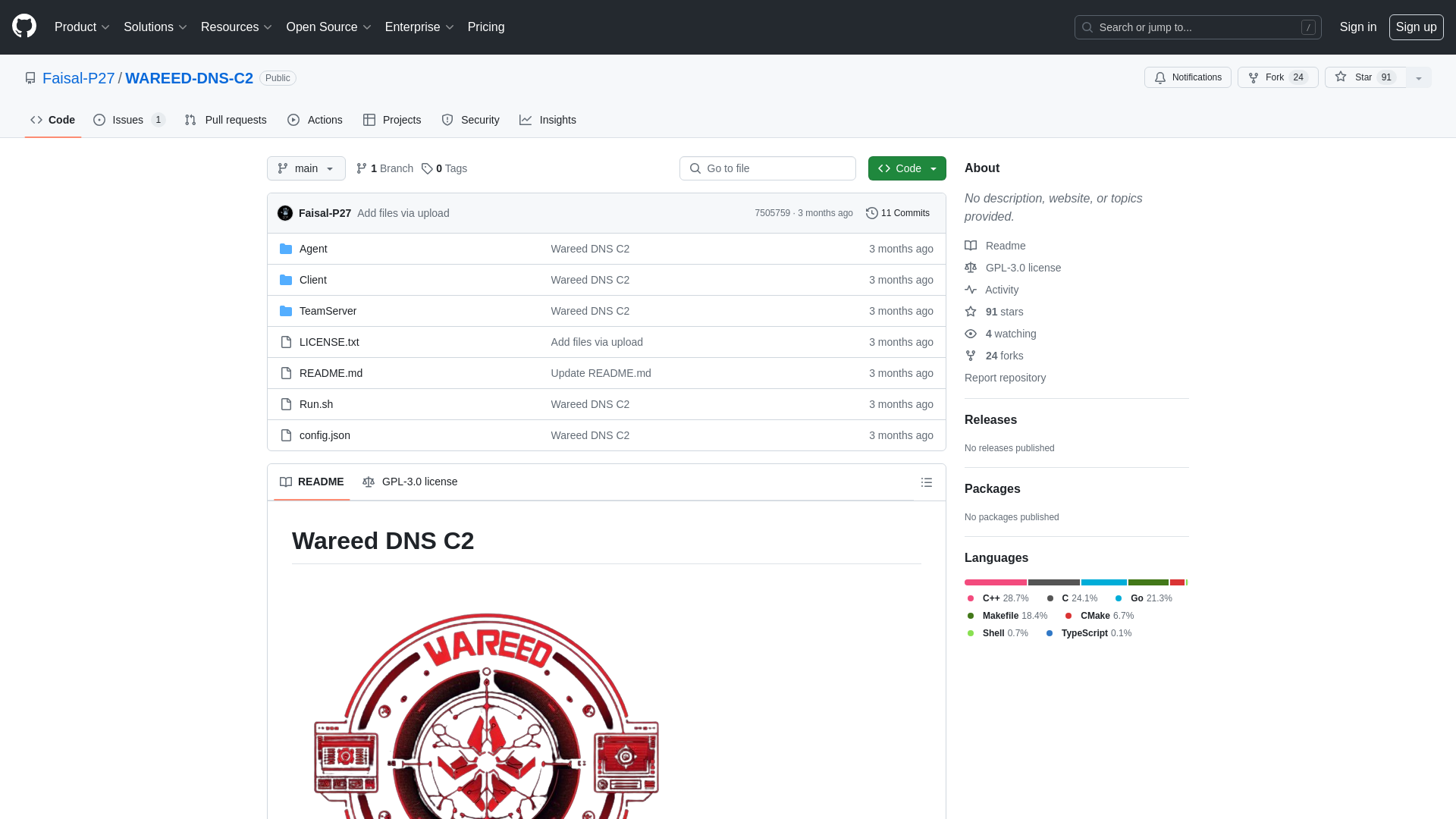Click the eye icon beside 4 watching
Screen dimensions: 1456x819
(971, 334)
